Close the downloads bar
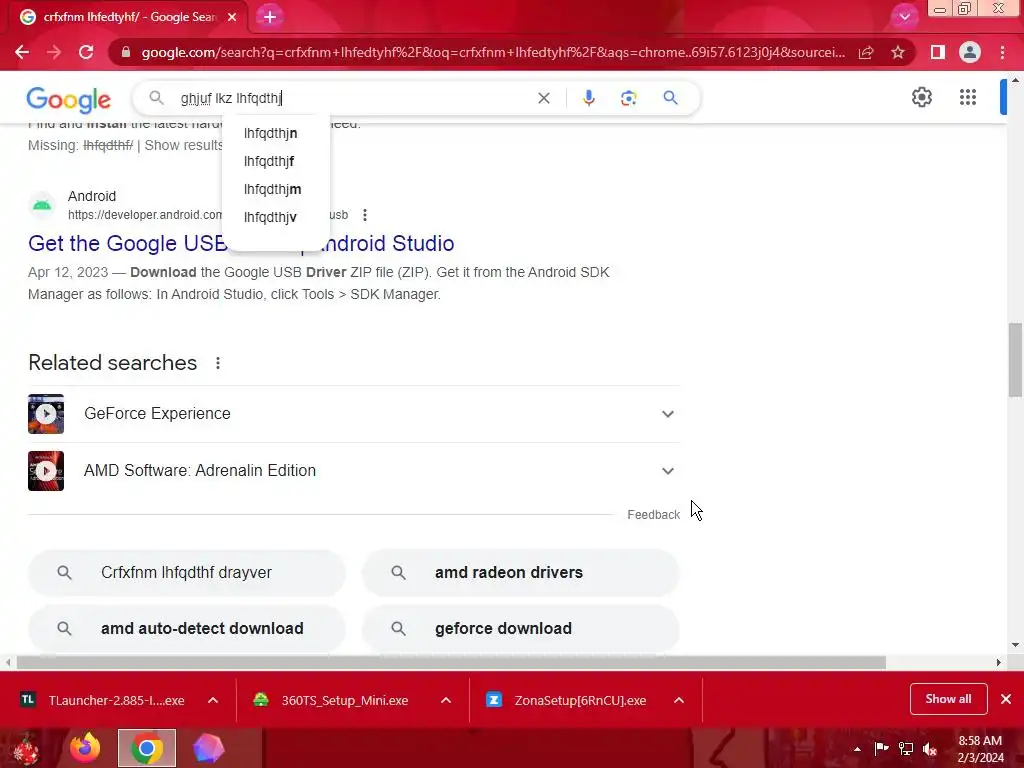 click(x=1006, y=699)
